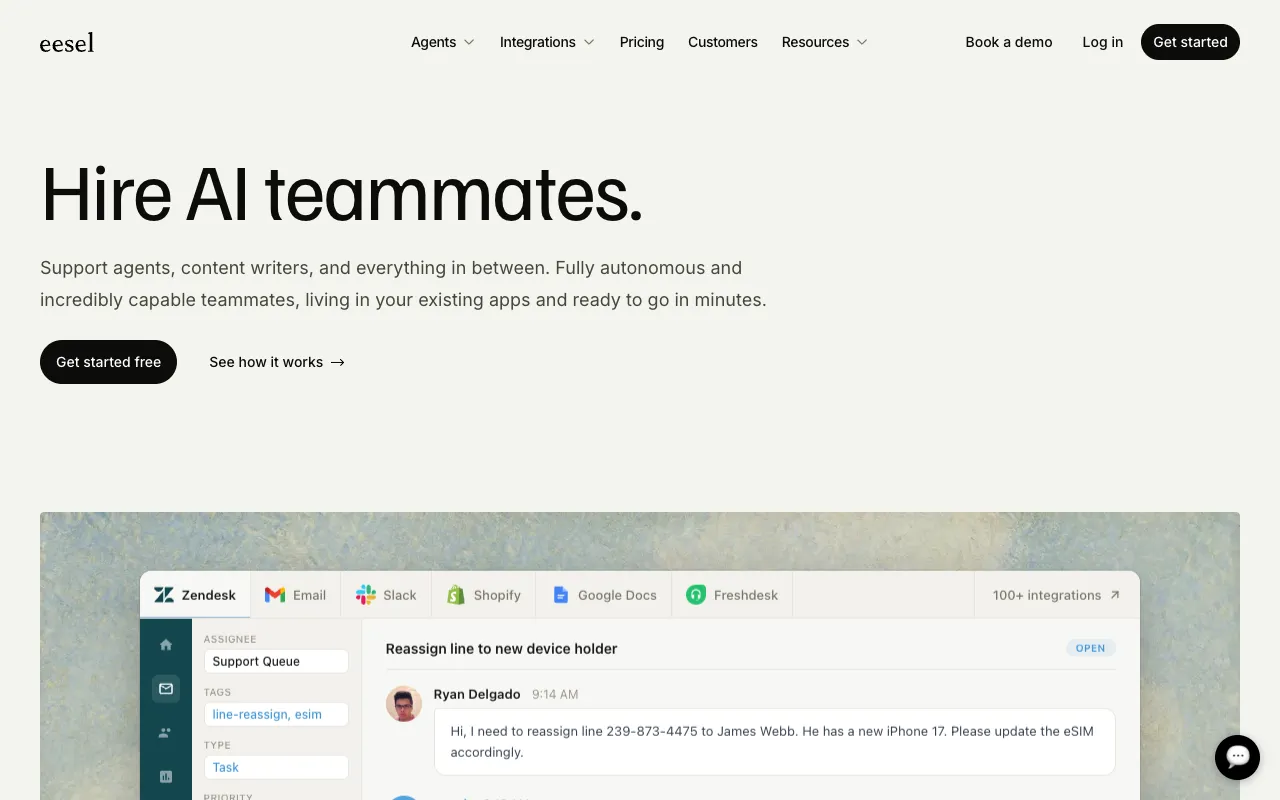Open the 100+ integrations link
1280x800 pixels.
(1057, 595)
